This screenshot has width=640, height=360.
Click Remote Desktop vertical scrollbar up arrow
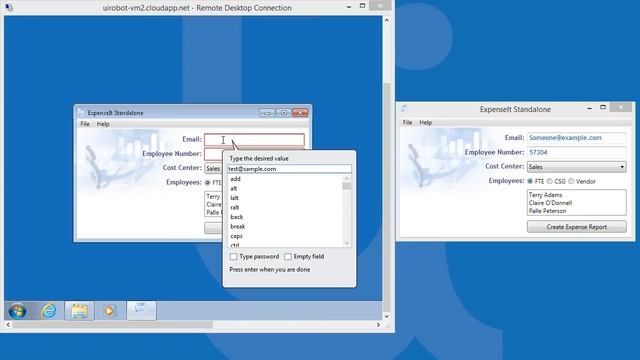point(387,20)
